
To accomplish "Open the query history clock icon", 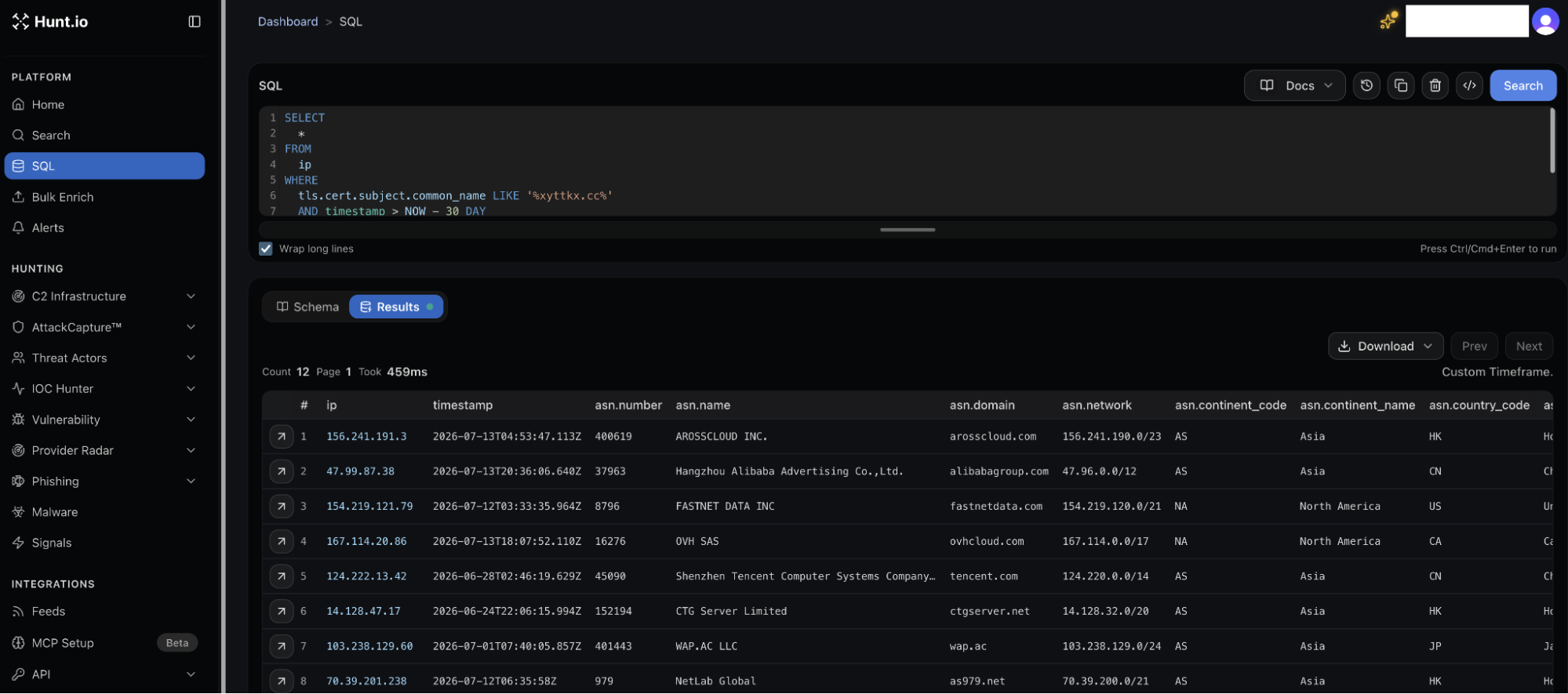I will (x=1366, y=85).
